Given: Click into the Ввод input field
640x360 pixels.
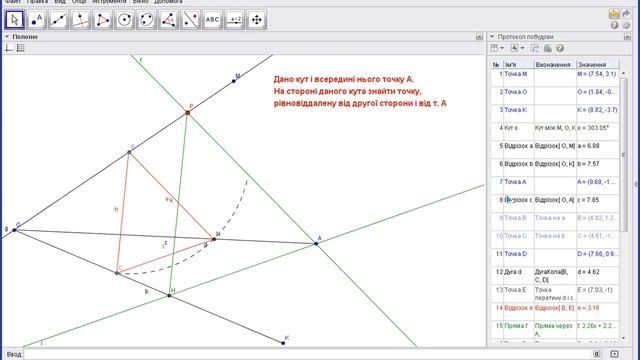Looking at the screenshot, I should pyautogui.click(x=307, y=354).
